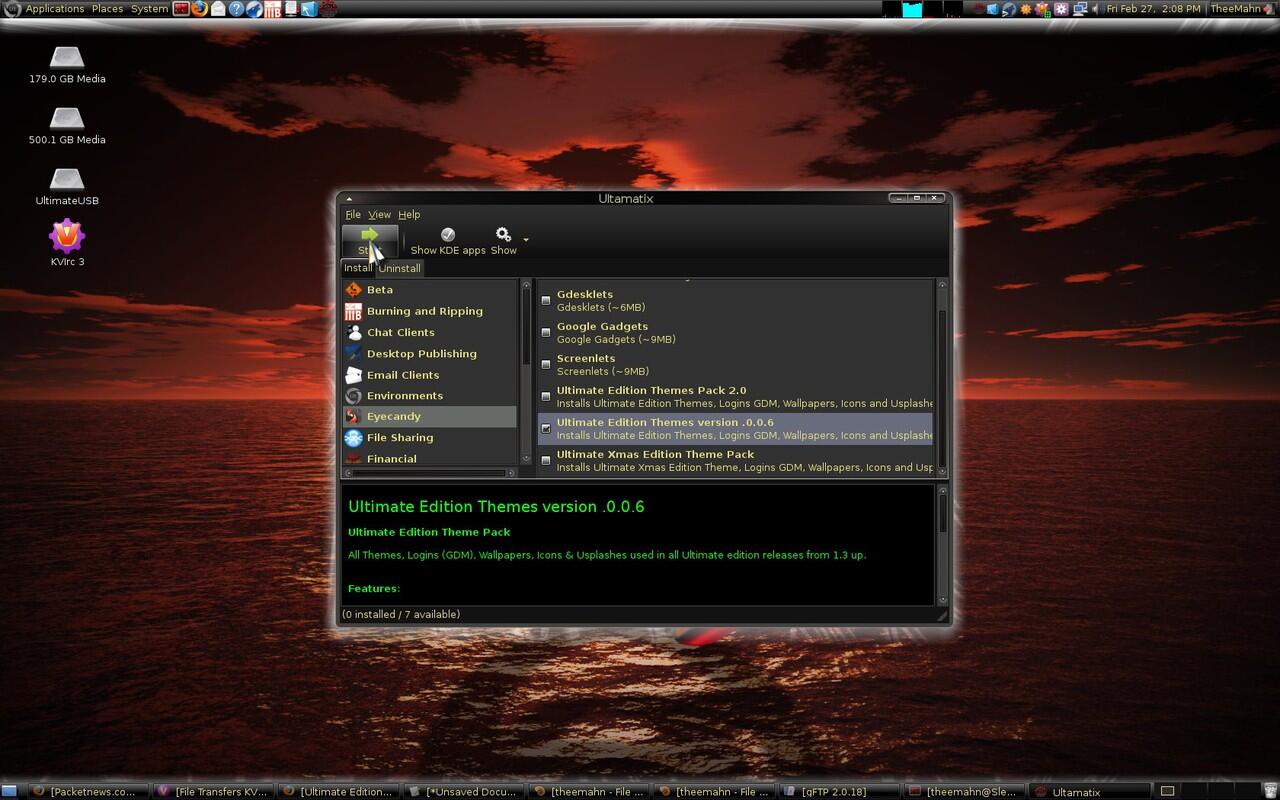Click the Desktop Publishing category icon
The image size is (1280, 800).
click(353, 353)
